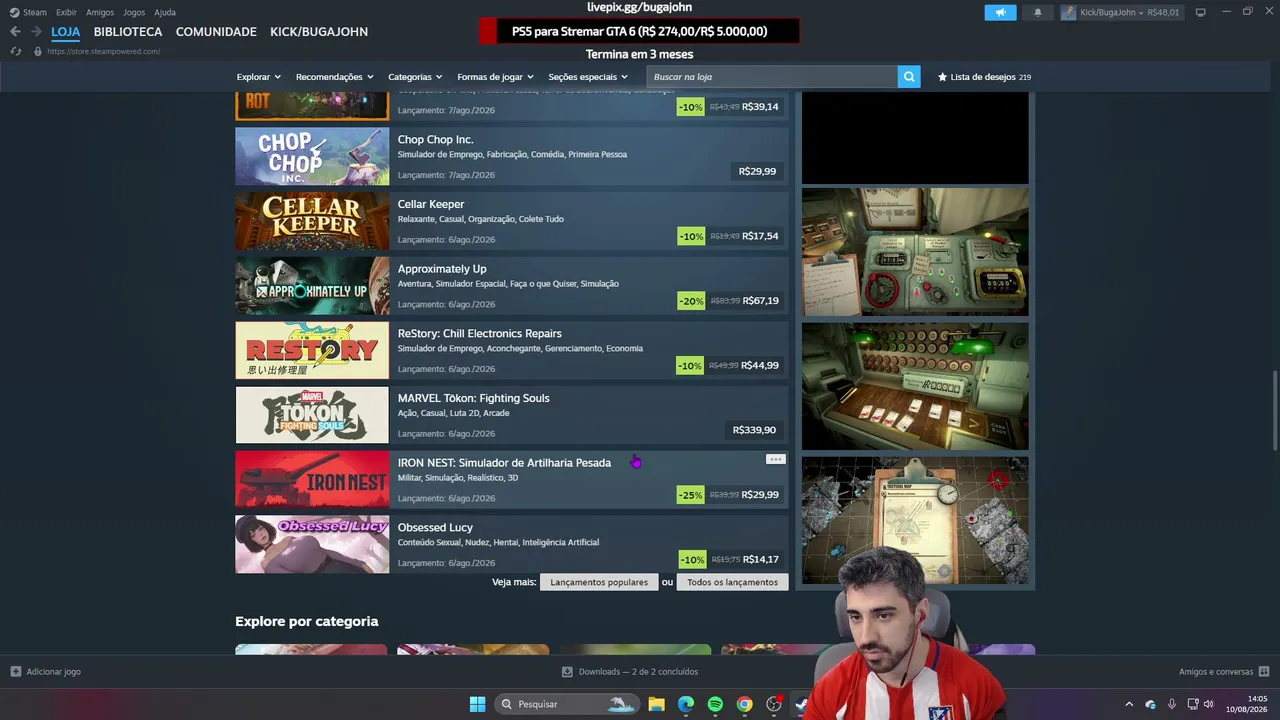Switch to the COMUNIDADE tab
Viewport: 1280px width, 720px height.
(x=216, y=32)
